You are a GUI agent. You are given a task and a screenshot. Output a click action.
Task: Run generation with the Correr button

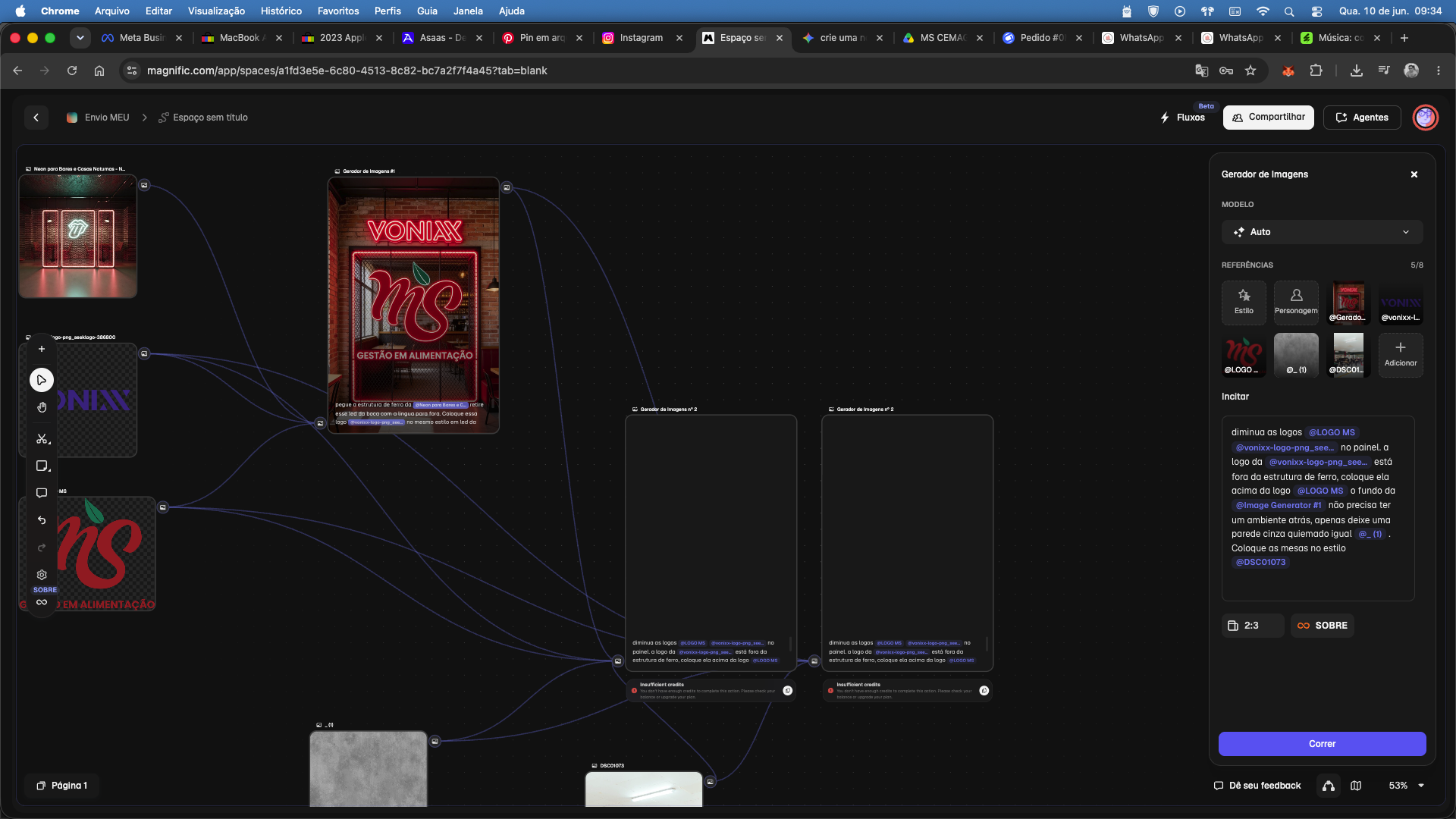(x=1322, y=744)
